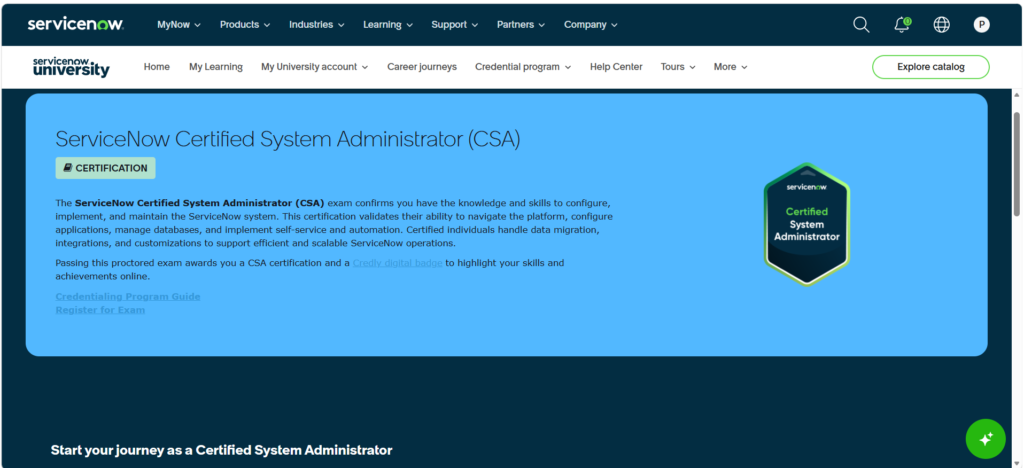Open the Help Center

[616, 67]
